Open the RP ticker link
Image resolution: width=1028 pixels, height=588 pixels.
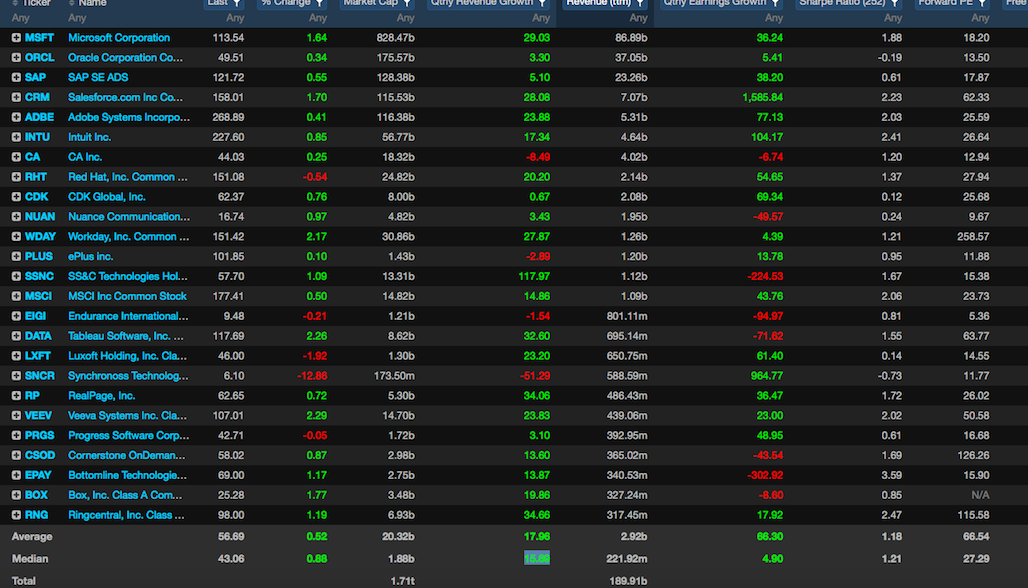pyautogui.click(x=32, y=396)
